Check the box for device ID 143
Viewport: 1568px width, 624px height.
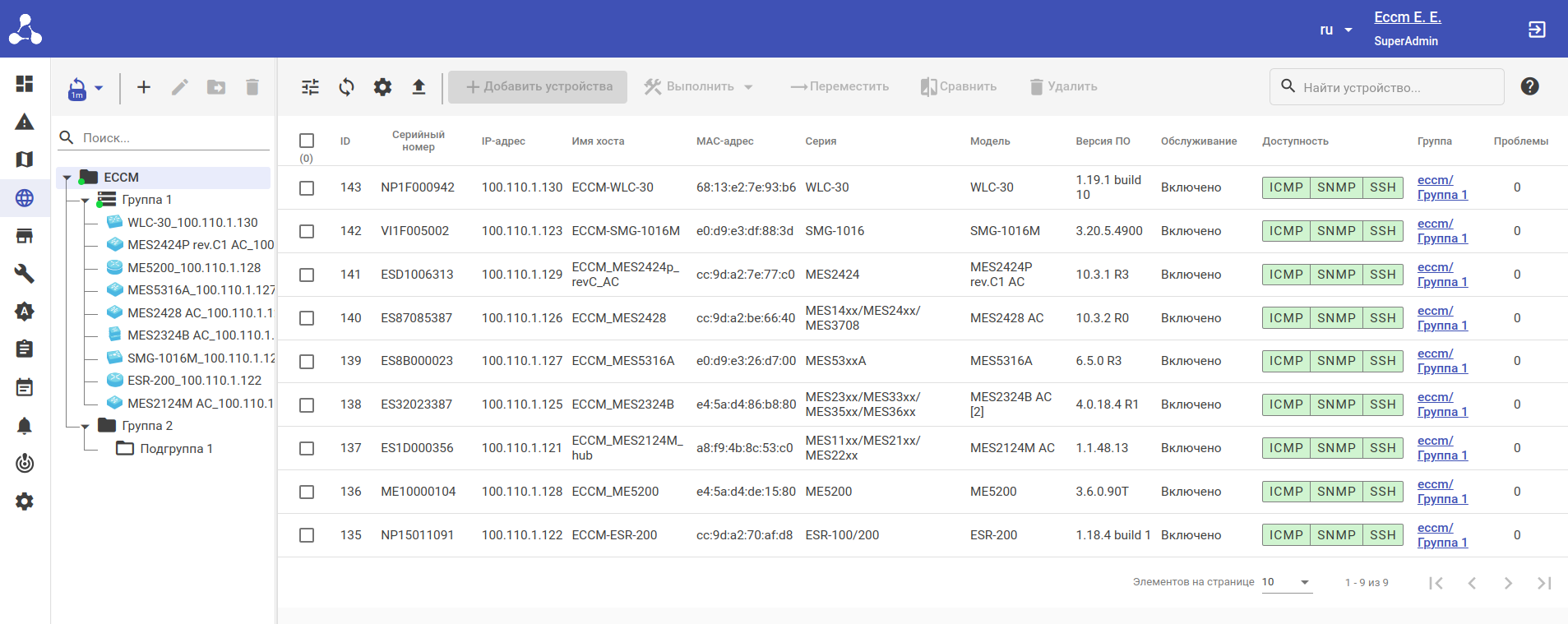(307, 188)
